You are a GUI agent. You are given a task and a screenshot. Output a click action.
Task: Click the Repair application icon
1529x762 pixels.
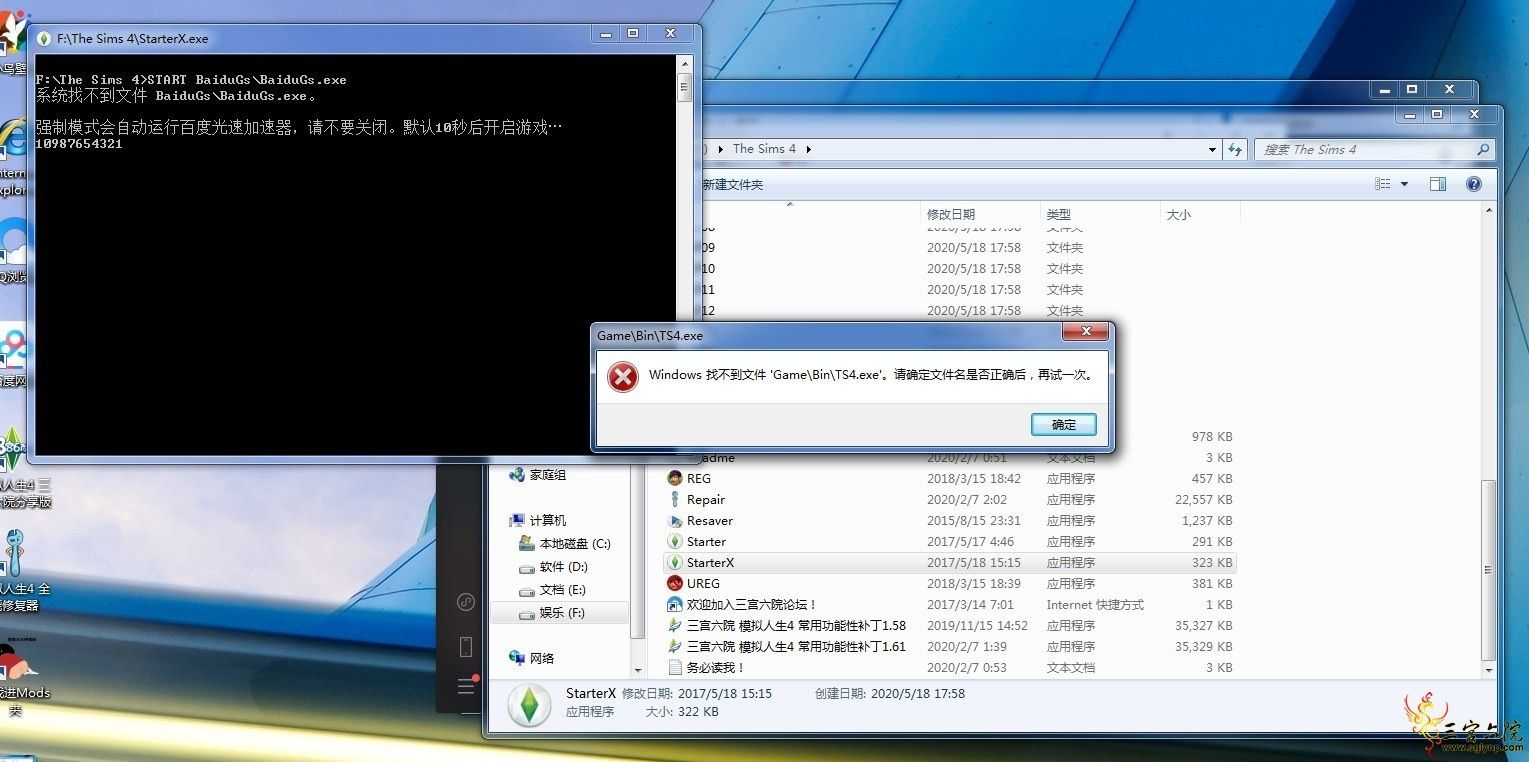(674, 499)
